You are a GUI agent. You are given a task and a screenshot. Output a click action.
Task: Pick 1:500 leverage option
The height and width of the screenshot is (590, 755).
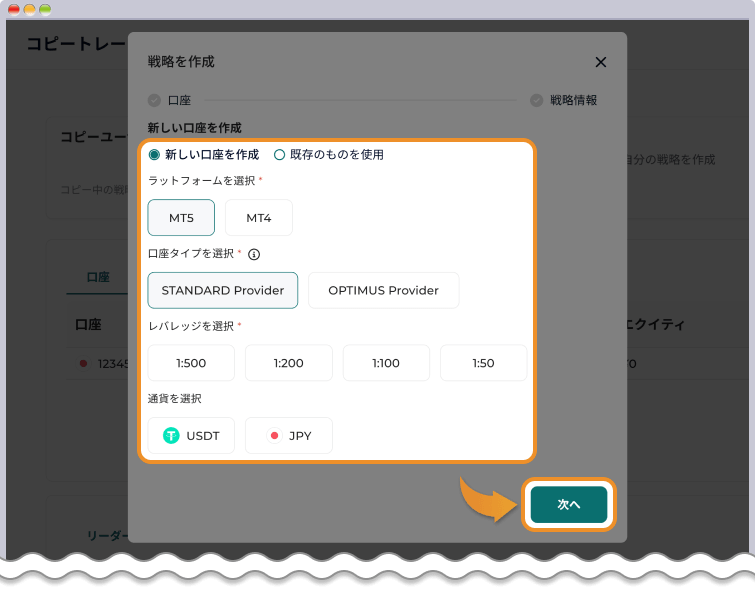[x=191, y=363]
